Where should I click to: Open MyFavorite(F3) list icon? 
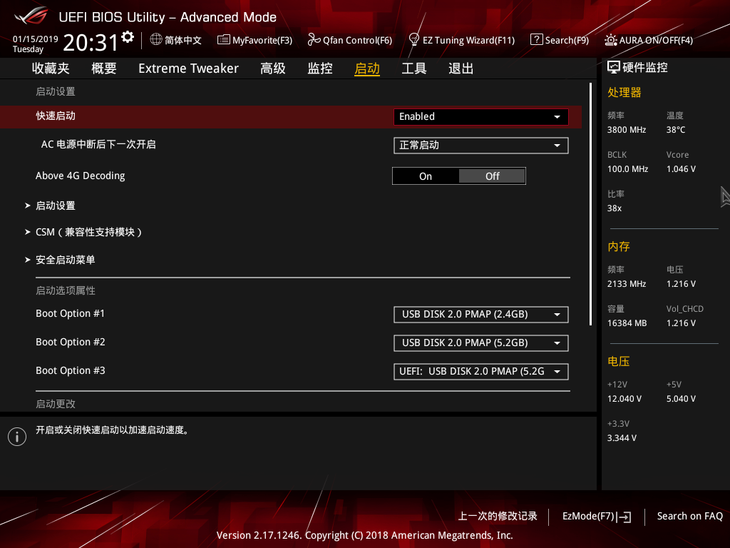point(223,40)
